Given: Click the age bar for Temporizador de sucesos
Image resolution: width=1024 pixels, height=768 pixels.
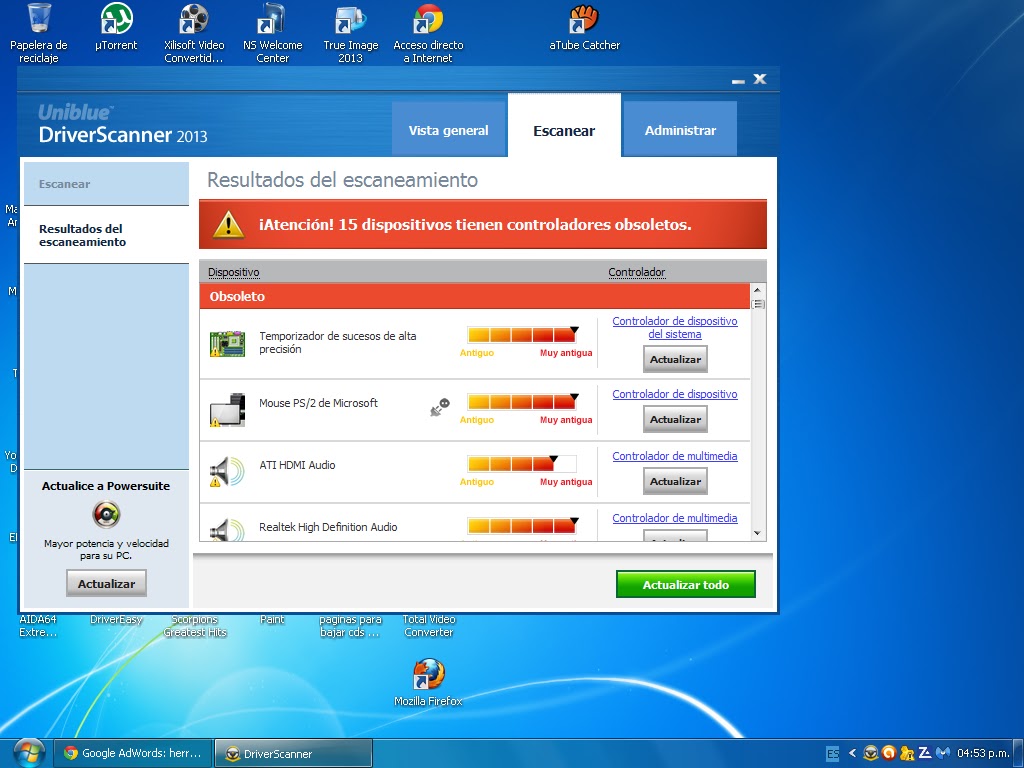Looking at the screenshot, I should [x=522, y=335].
